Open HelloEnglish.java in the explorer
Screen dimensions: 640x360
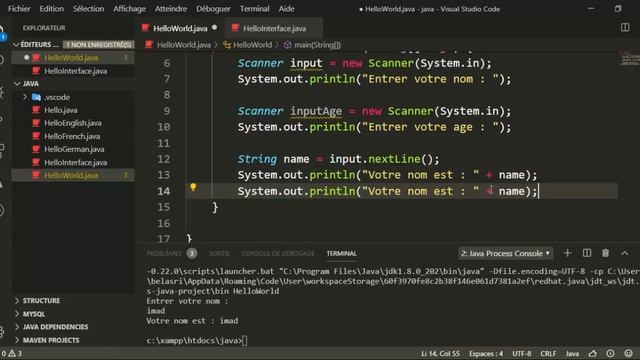(73, 123)
